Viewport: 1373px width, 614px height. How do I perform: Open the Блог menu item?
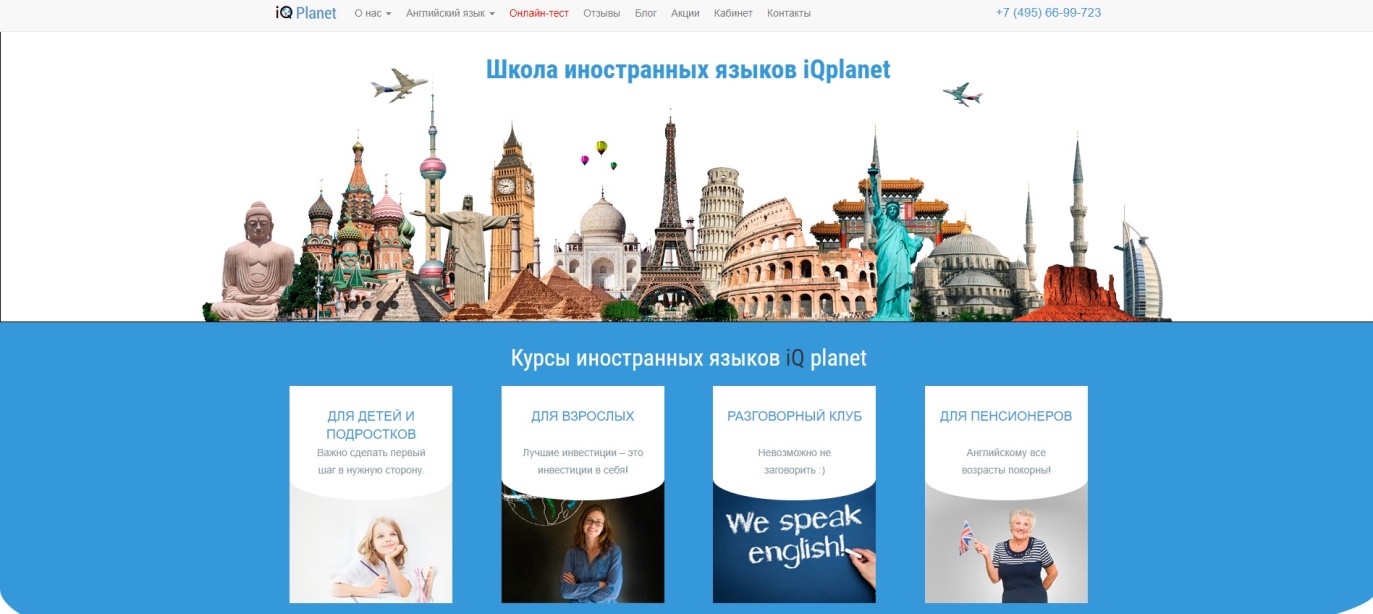tap(646, 13)
